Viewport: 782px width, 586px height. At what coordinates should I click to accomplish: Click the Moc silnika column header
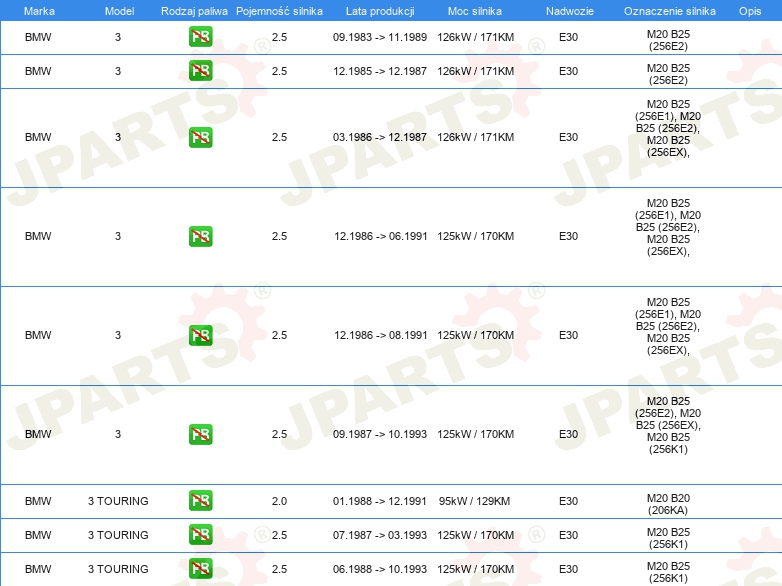[x=475, y=11]
